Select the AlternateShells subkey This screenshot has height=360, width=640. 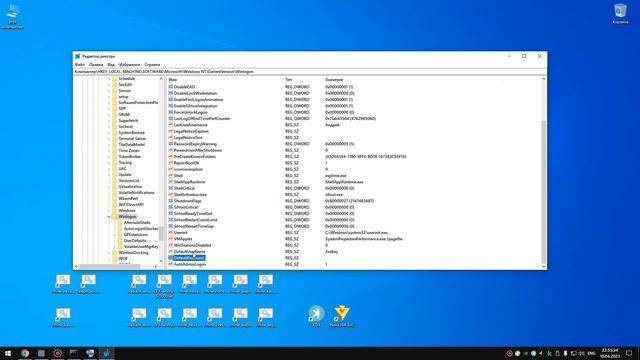coord(137,223)
